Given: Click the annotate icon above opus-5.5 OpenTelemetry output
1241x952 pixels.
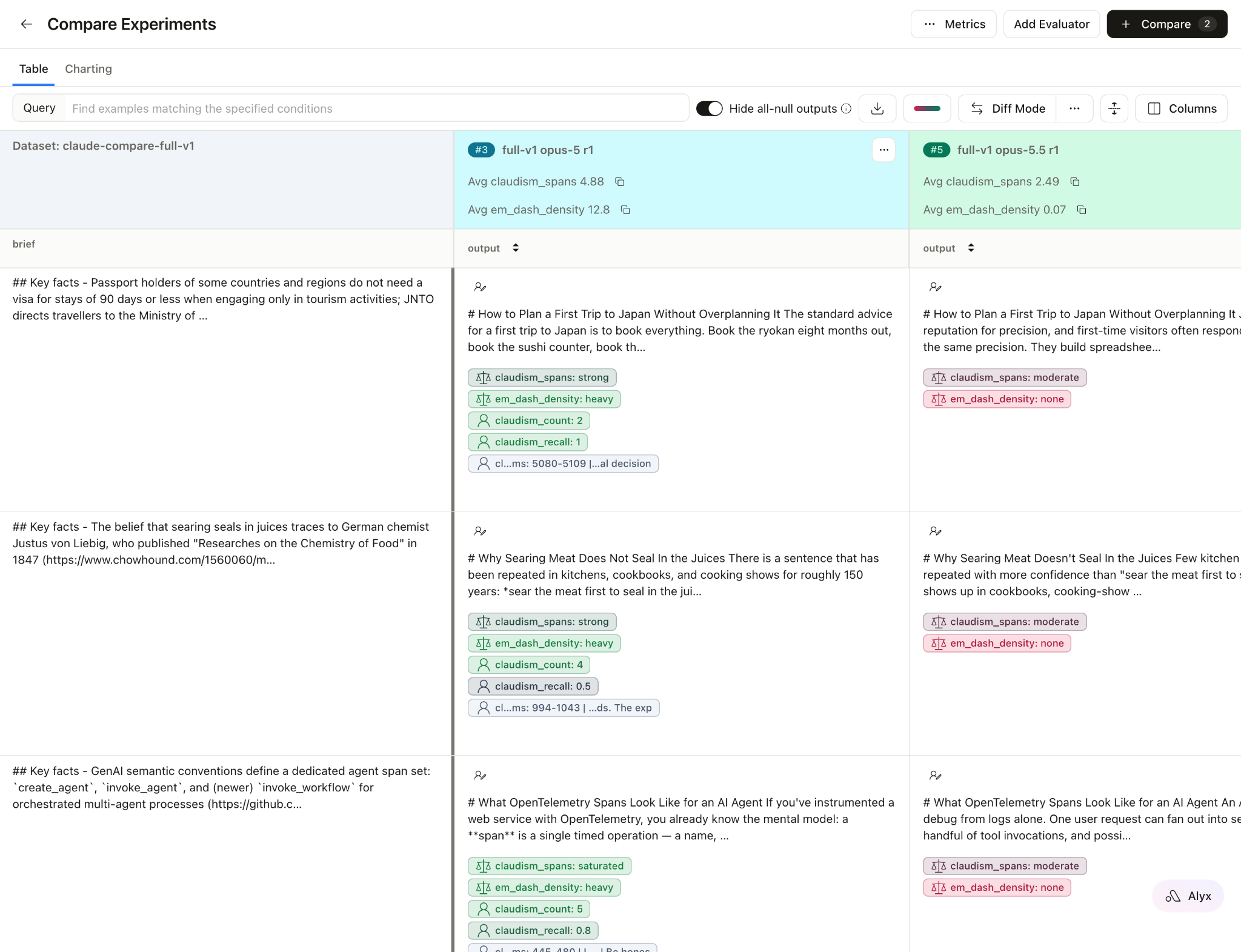Looking at the screenshot, I should [936, 775].
